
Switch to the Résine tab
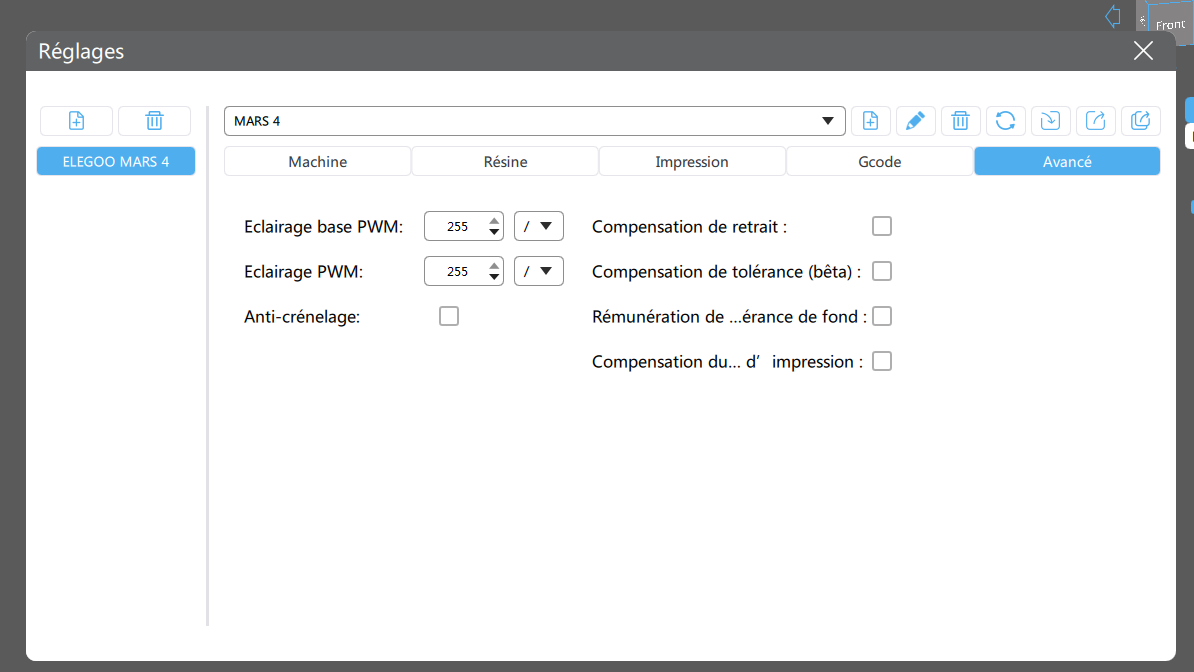click(x=505, y=162)
